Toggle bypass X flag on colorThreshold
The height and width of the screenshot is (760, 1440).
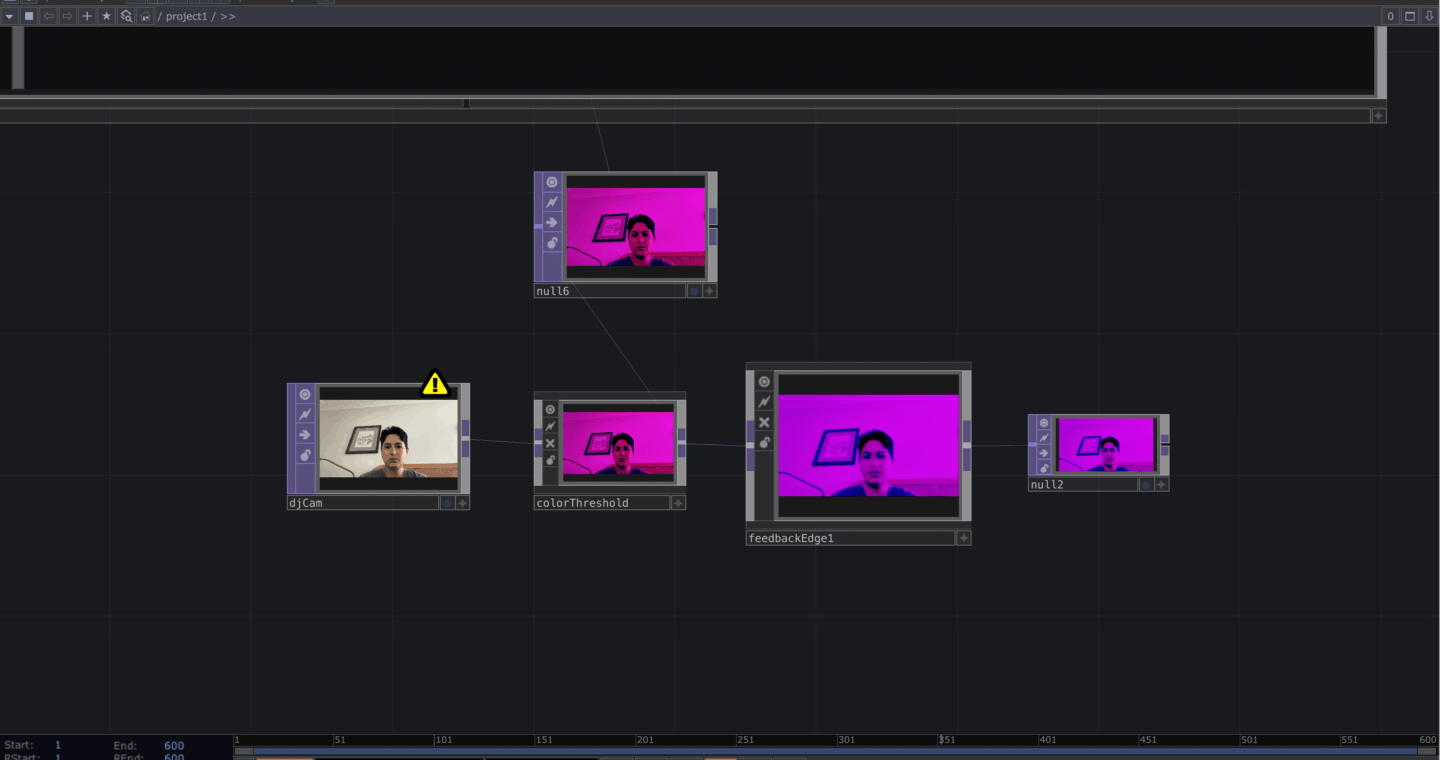click(550, 443)
